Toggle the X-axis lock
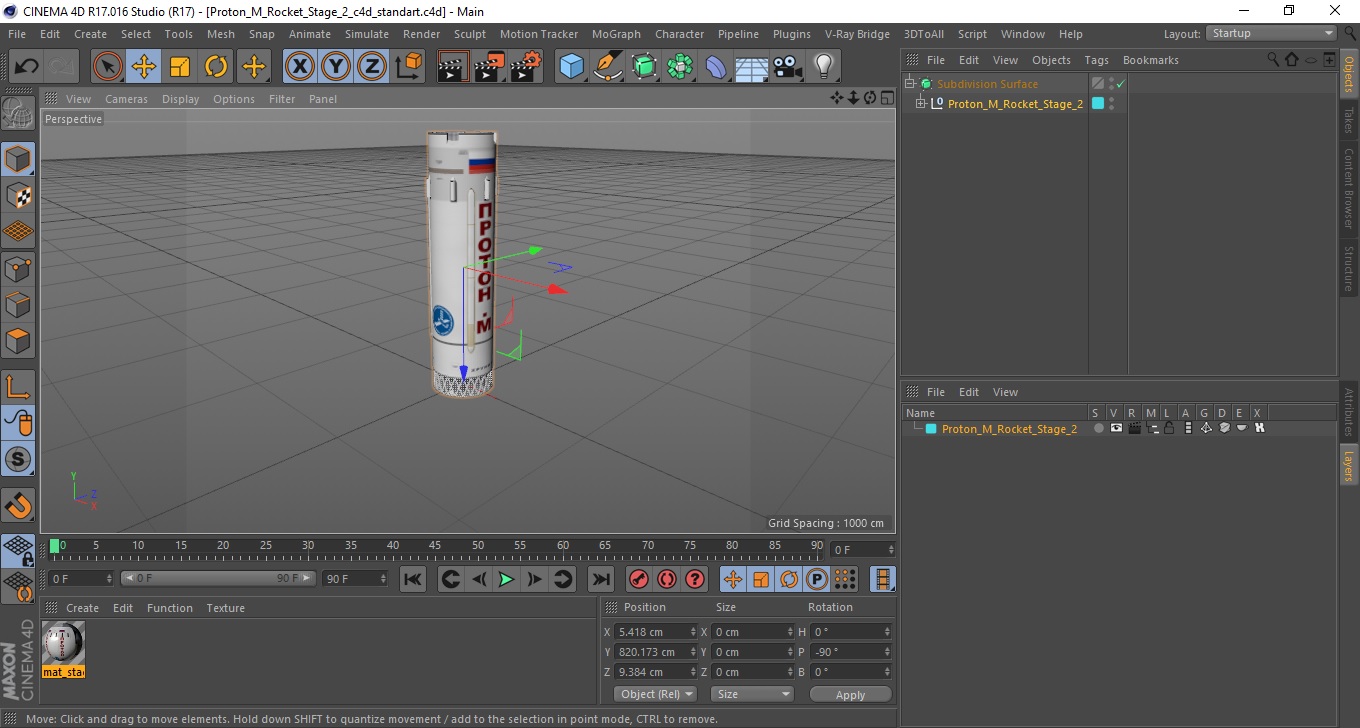The width and height of the screenshot is (1360, 728). [300, 67]
